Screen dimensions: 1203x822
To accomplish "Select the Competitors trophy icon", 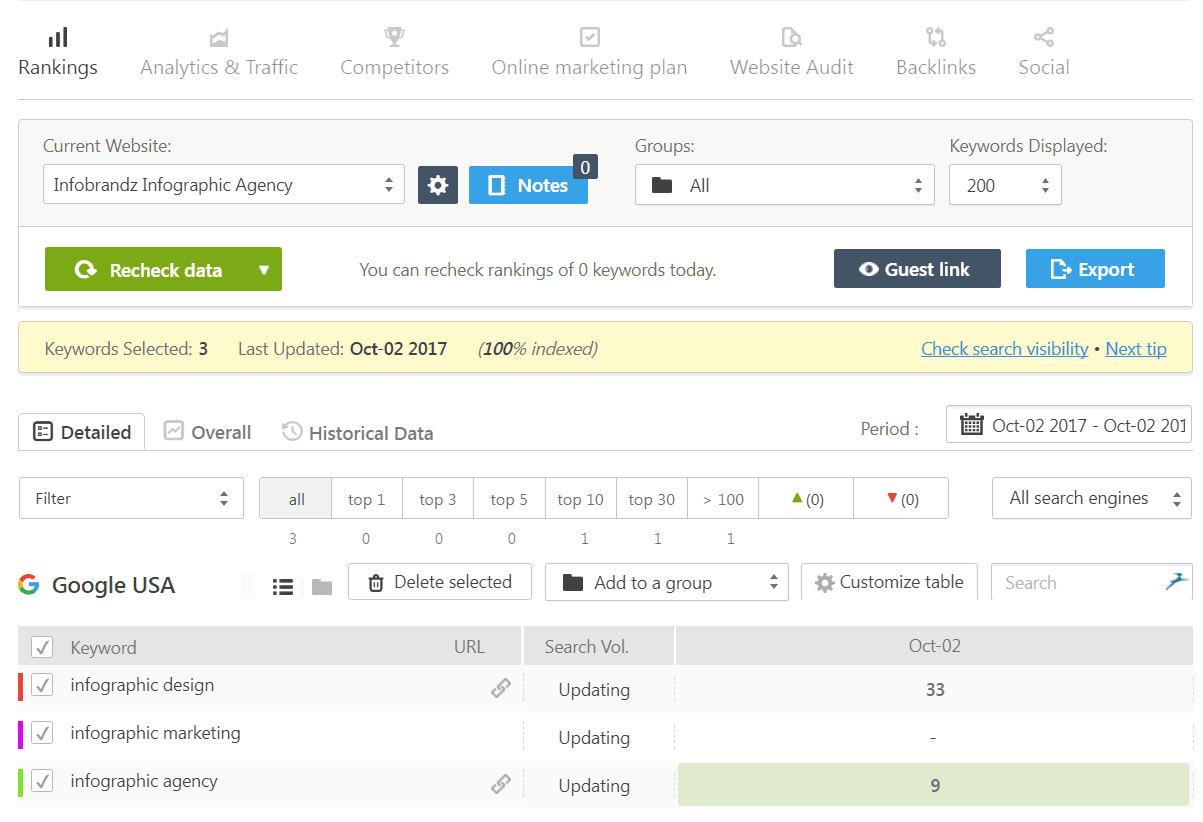I will click(393, 35).
